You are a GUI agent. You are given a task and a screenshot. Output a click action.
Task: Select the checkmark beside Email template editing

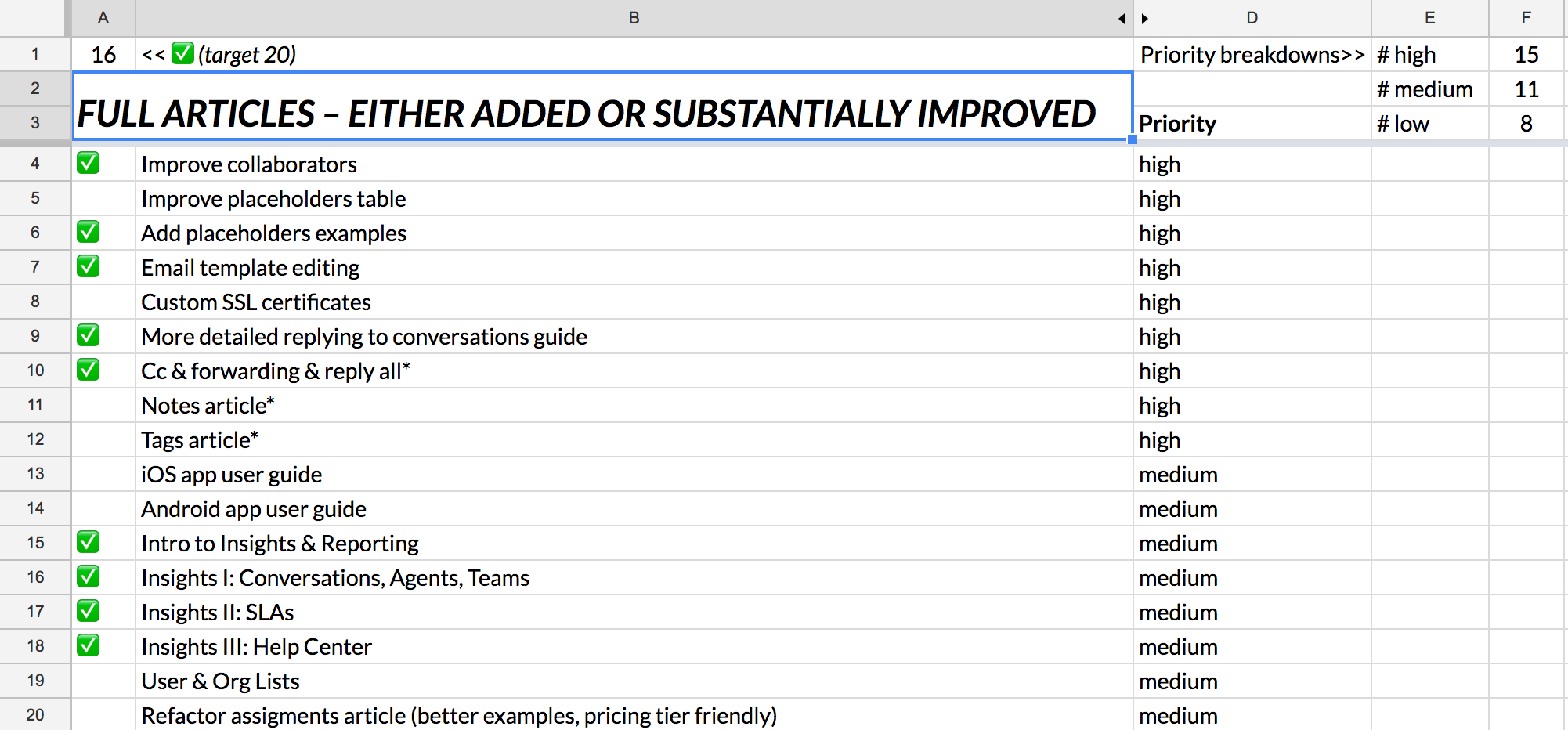(x=89, y=267)
